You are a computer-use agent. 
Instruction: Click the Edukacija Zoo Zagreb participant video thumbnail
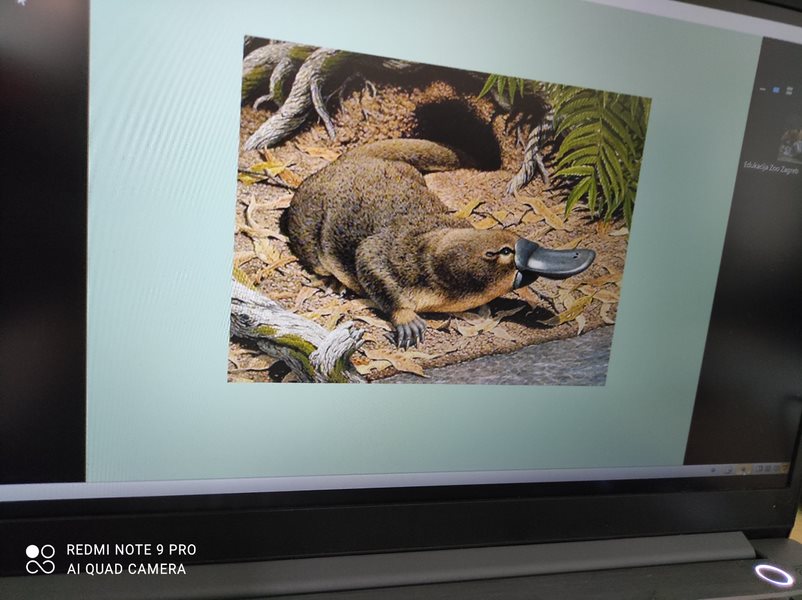(791, 146)
